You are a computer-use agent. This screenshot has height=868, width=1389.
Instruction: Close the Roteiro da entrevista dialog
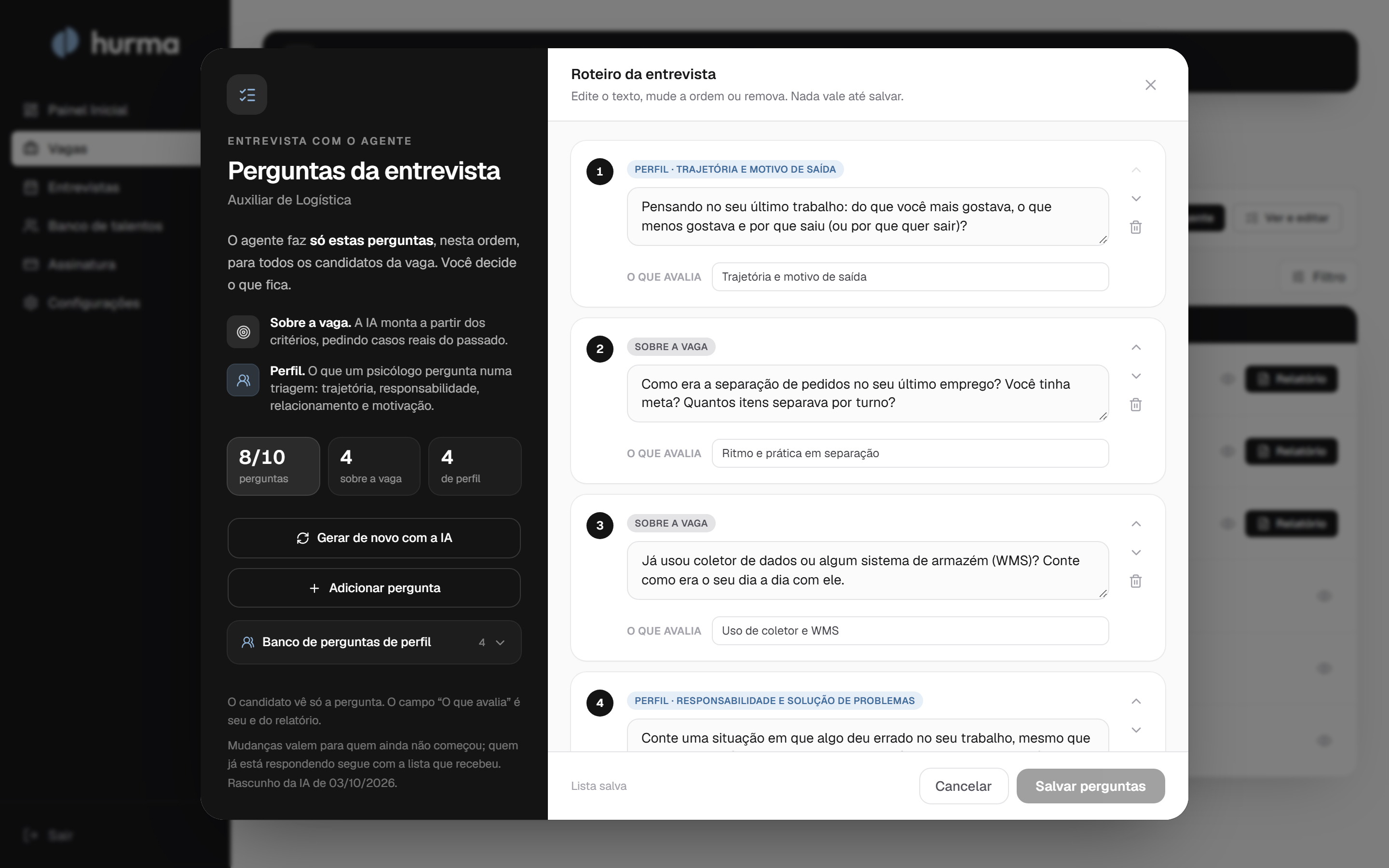coord(1150,85)
